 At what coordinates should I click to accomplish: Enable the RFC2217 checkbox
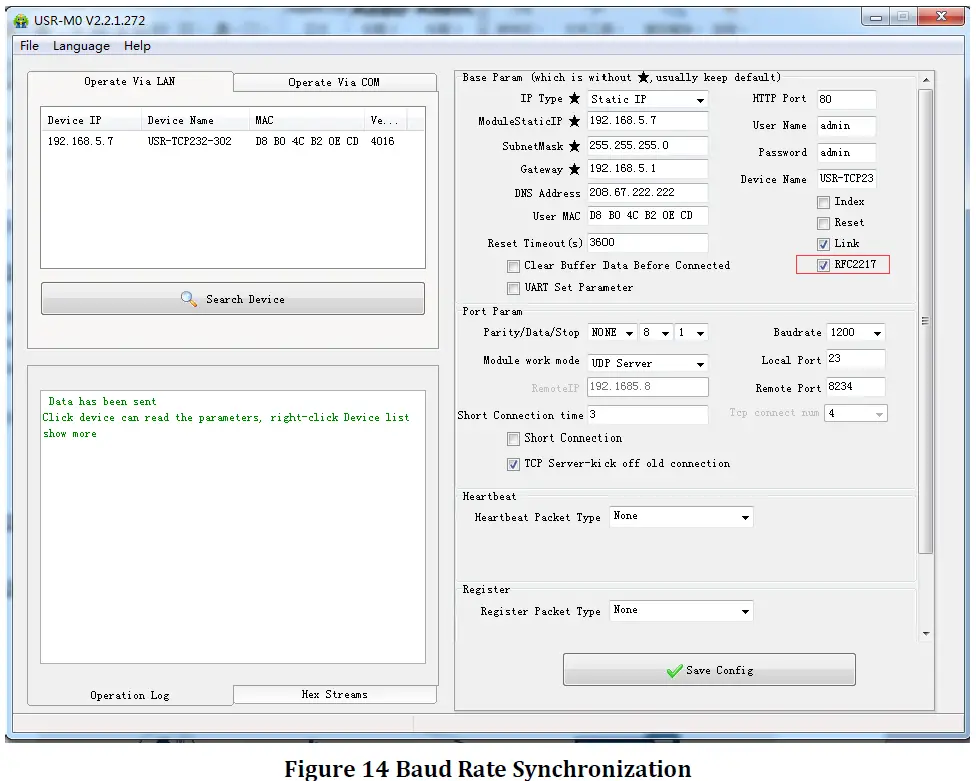[x=824, y=265]
